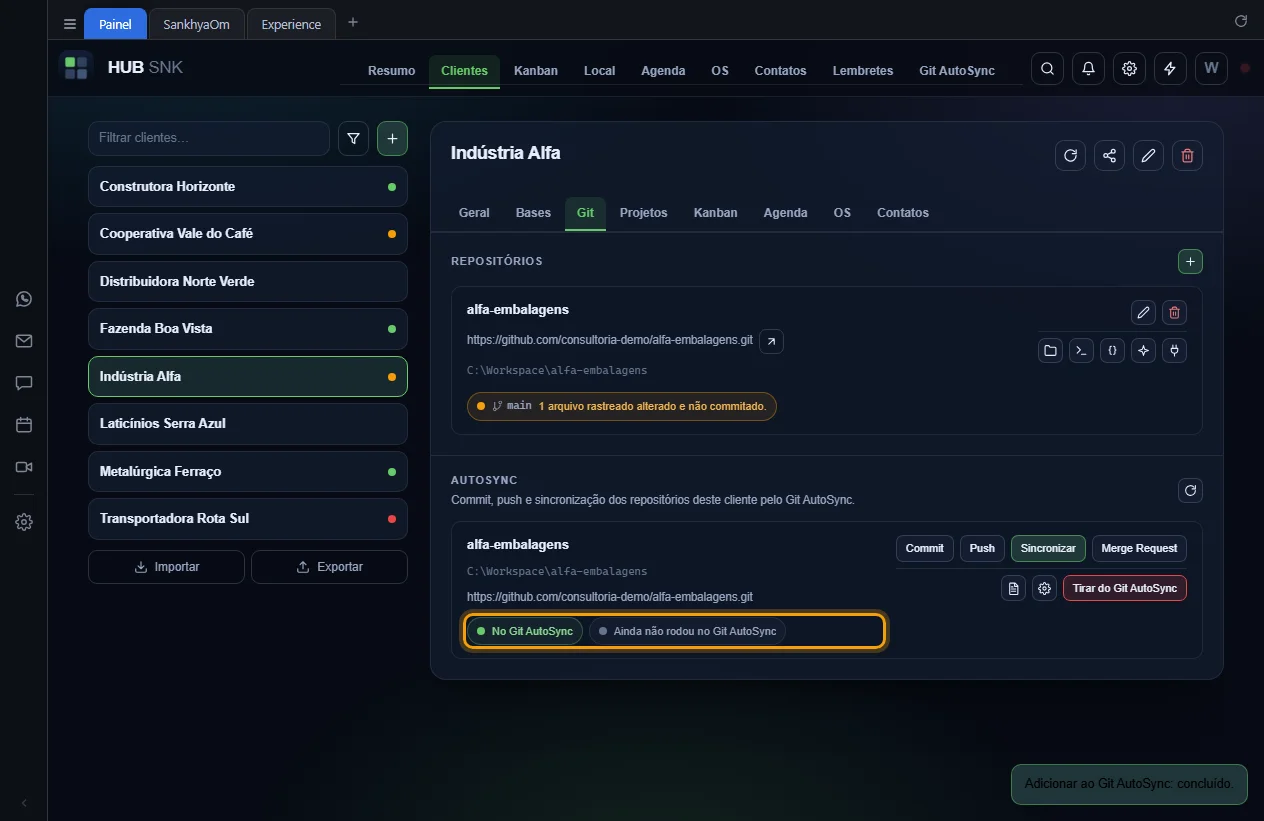This screenshot has width=1264, height=821.
Task: Open AutoSync repository settings gear
Action: 1045,588
